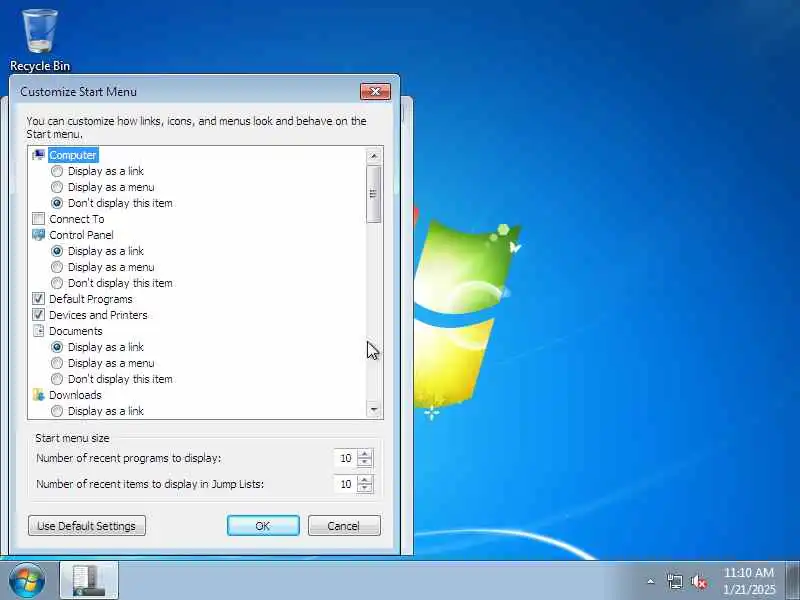Select the Computer list item label

73,155
